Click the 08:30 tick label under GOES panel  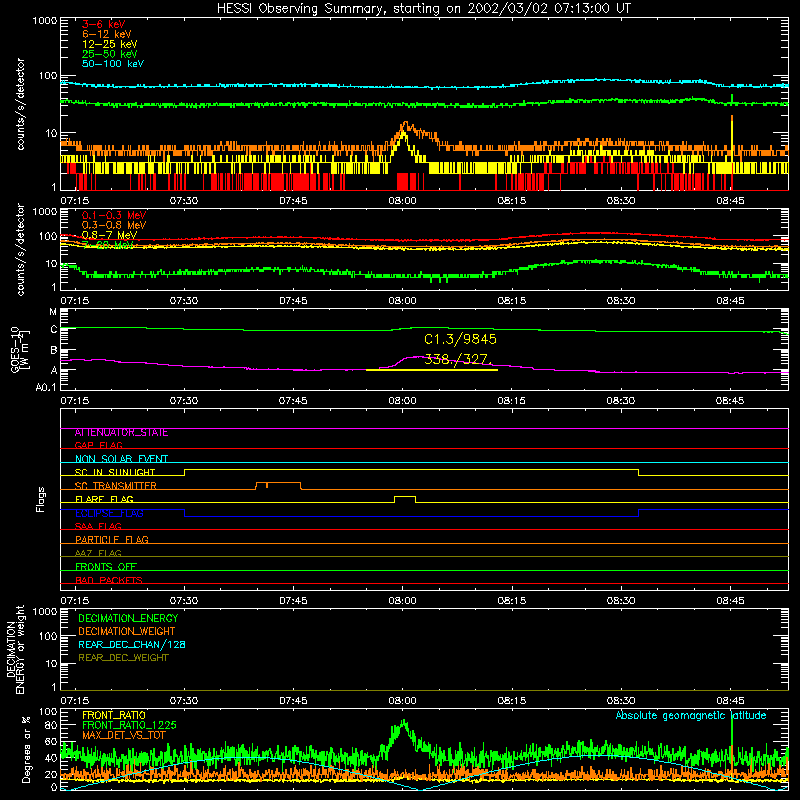pyautogui.click(x=621, y=401)
